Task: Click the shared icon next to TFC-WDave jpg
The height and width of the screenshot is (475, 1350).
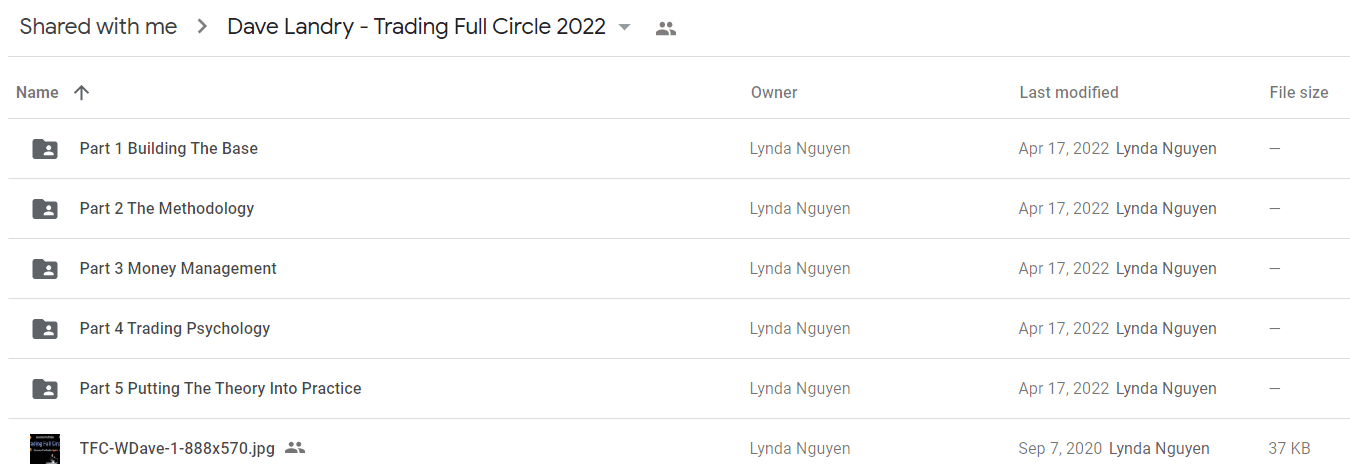Action: [295, 448]
